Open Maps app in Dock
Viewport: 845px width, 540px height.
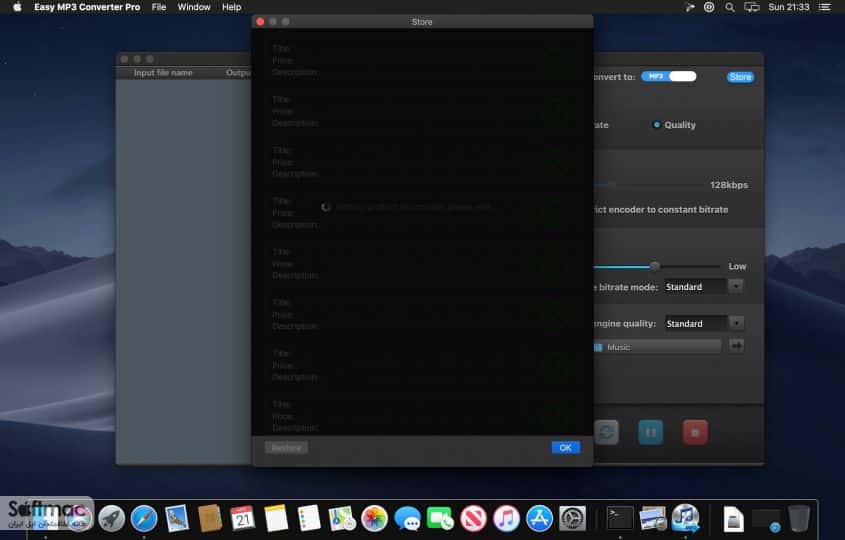click(x=342, y=518)
